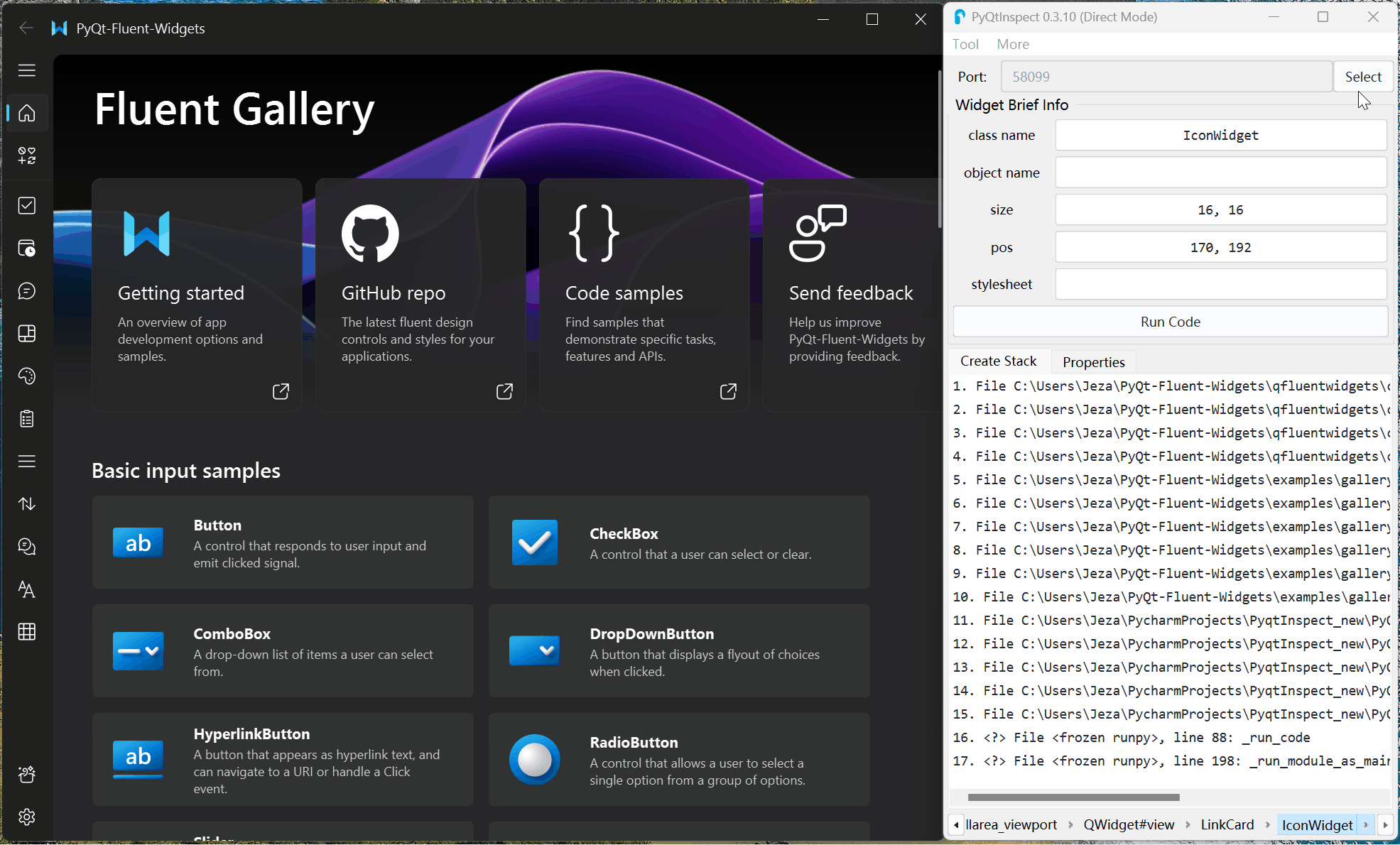The width and height of the screenshot is (1400, 845).
Task: Open the table grid sidebar page
Action: pos(27,632)
